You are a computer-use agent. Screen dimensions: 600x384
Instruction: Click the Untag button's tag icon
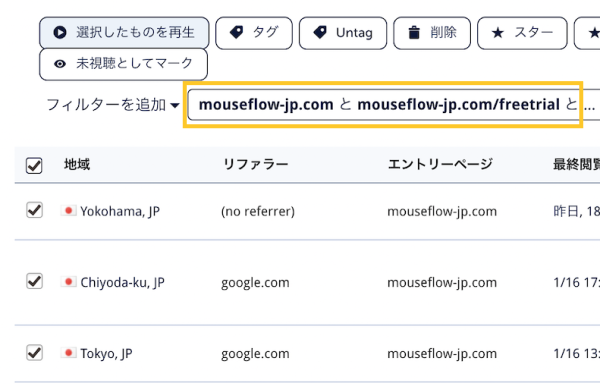pyautogui.click(x=320, y=33)
